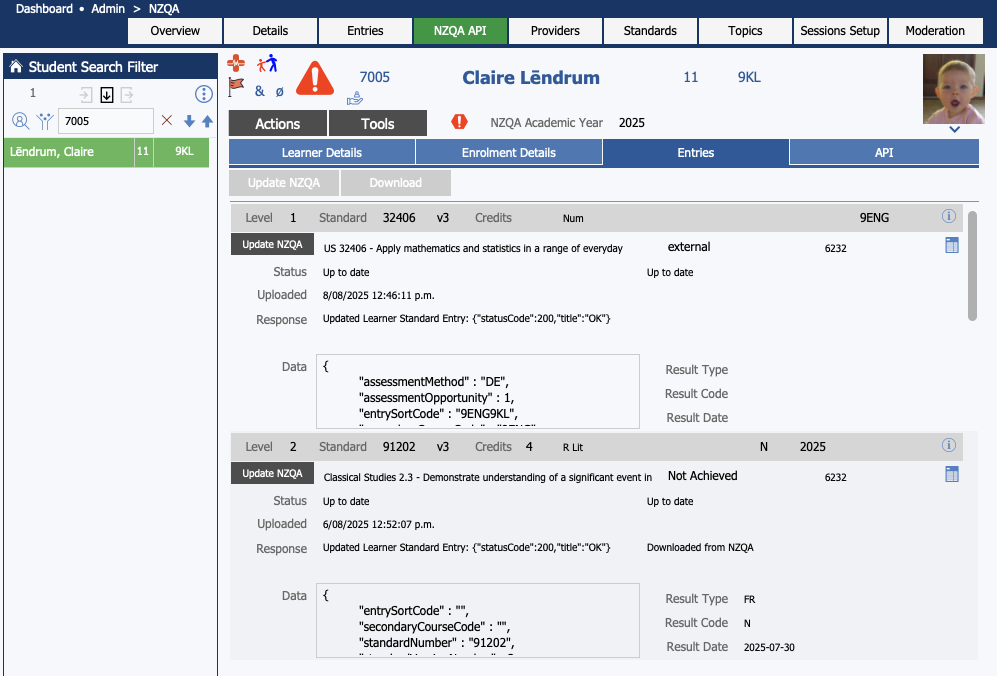Click the student lookup magnifier icon

pos(20,121)
